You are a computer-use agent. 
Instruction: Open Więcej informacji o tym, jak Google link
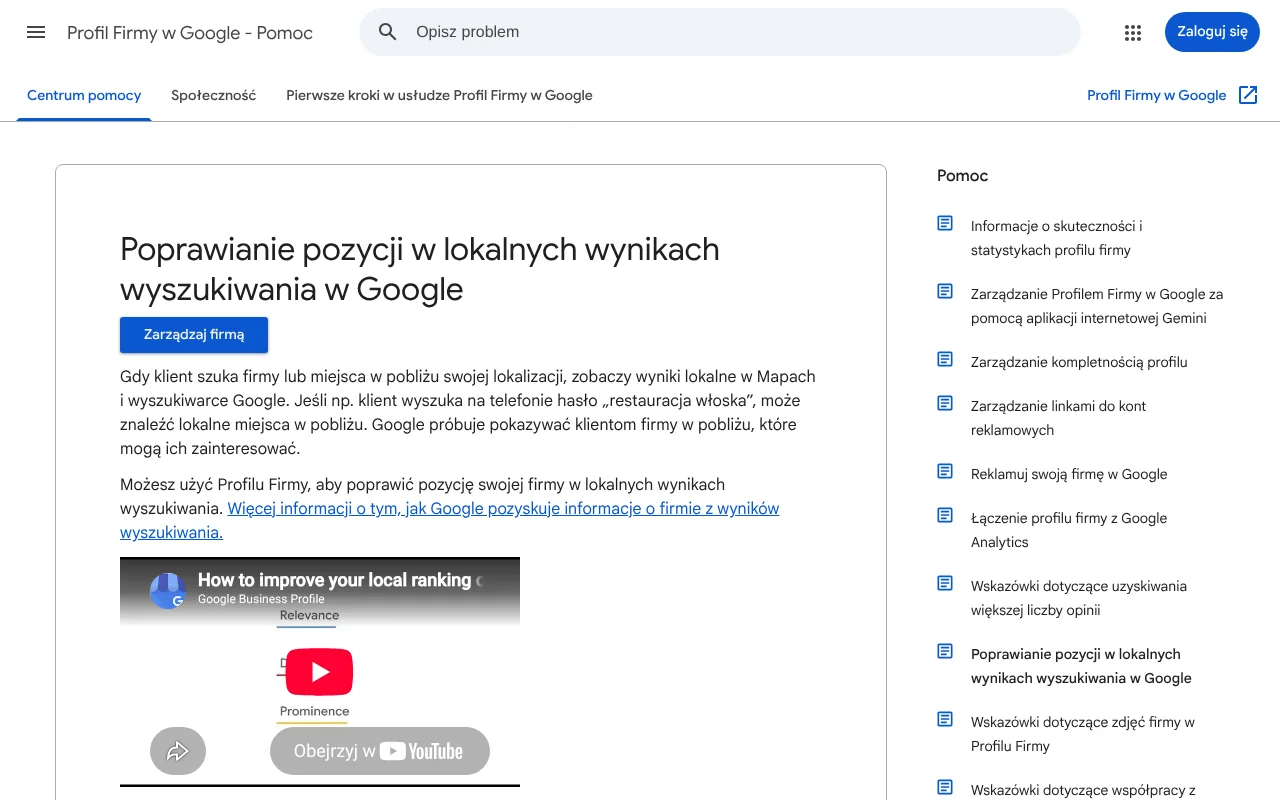(x=449, y=520)
